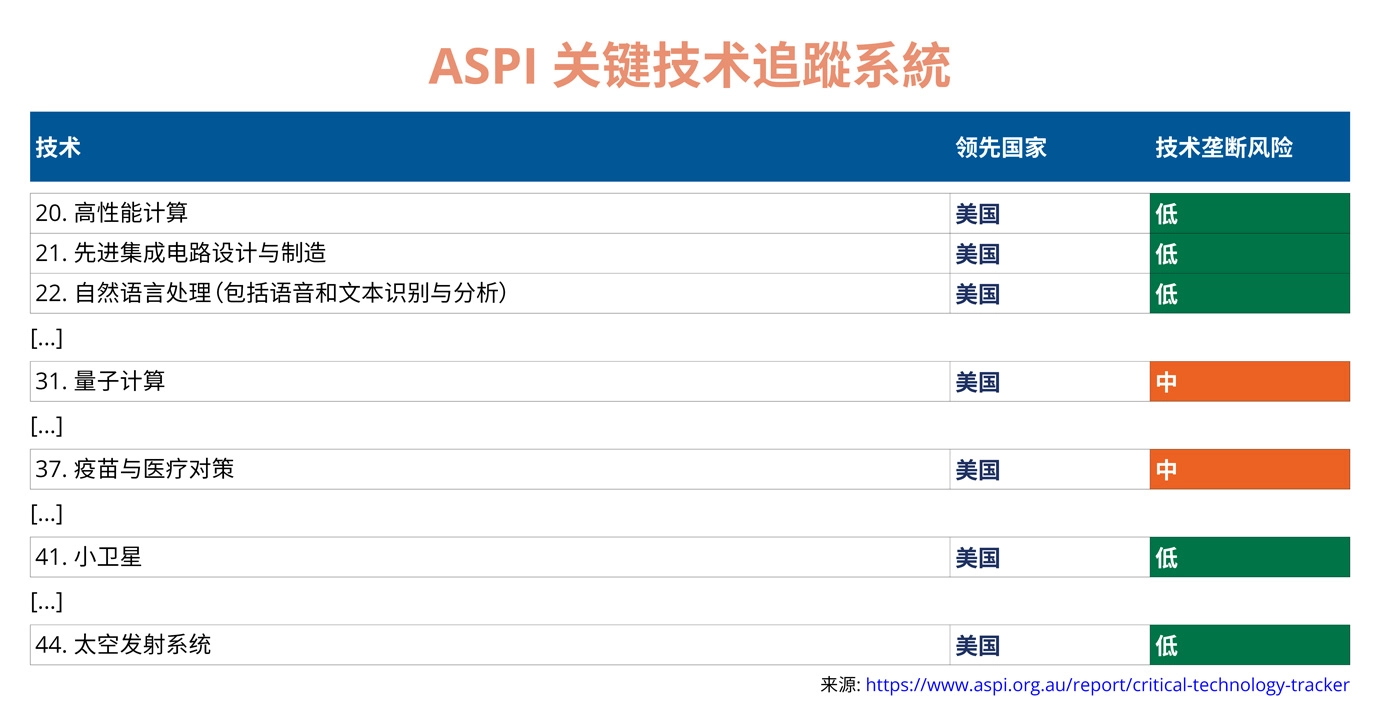Viewport: 1380px width, 721px height.
Task: Select the orange "中" risk cell for 疫苗与医疗对策
Action: point(1249,469)
